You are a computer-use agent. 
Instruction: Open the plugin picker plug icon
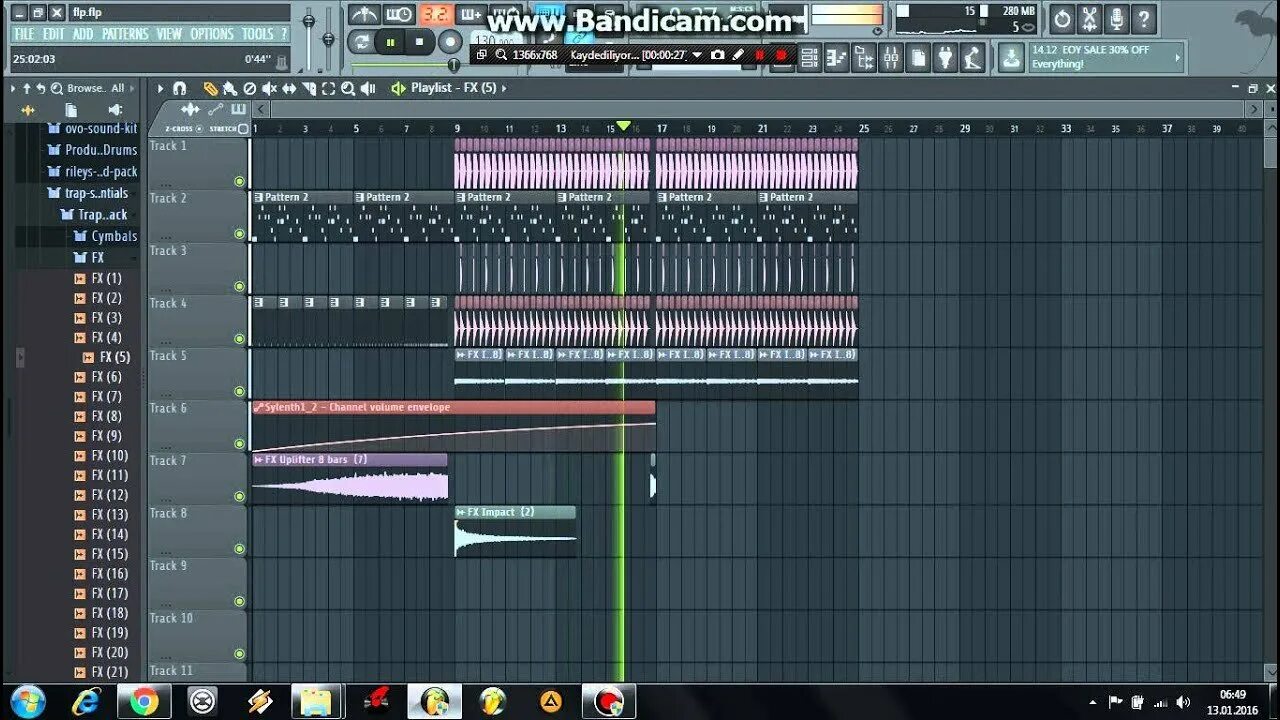(945, 58)
